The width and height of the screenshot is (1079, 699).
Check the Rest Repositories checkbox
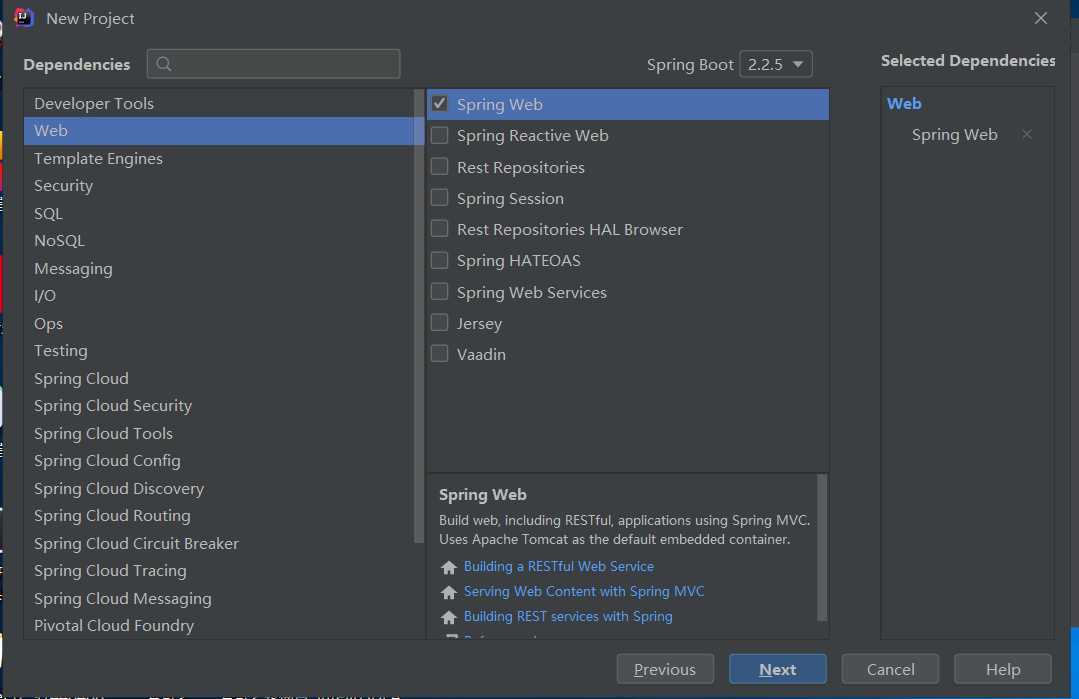(440, 166)
